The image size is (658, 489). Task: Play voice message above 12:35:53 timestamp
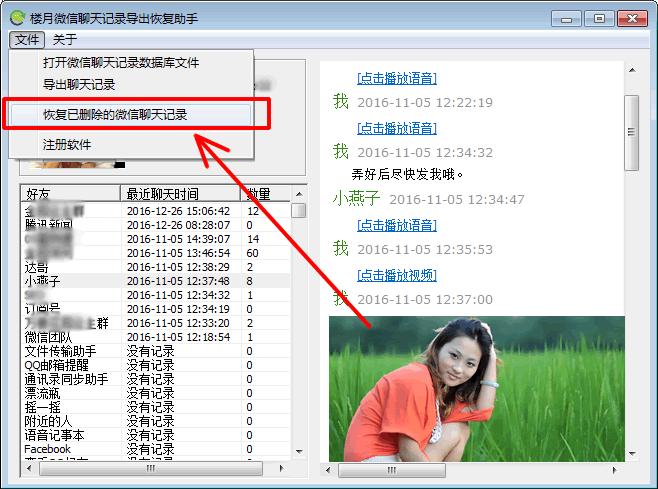click(397, 225)
